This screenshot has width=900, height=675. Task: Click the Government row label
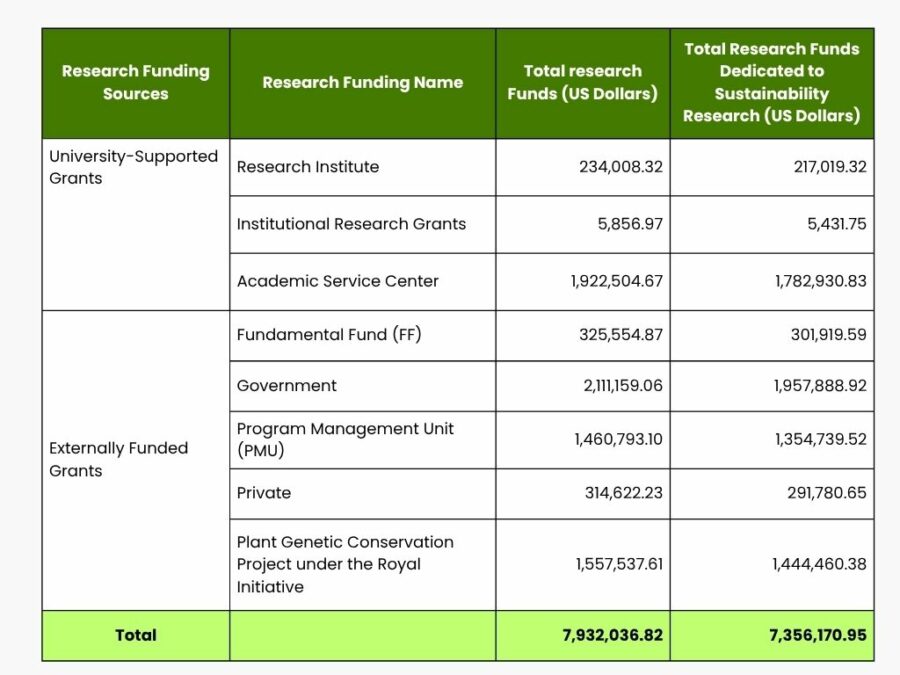coord(287,386)
